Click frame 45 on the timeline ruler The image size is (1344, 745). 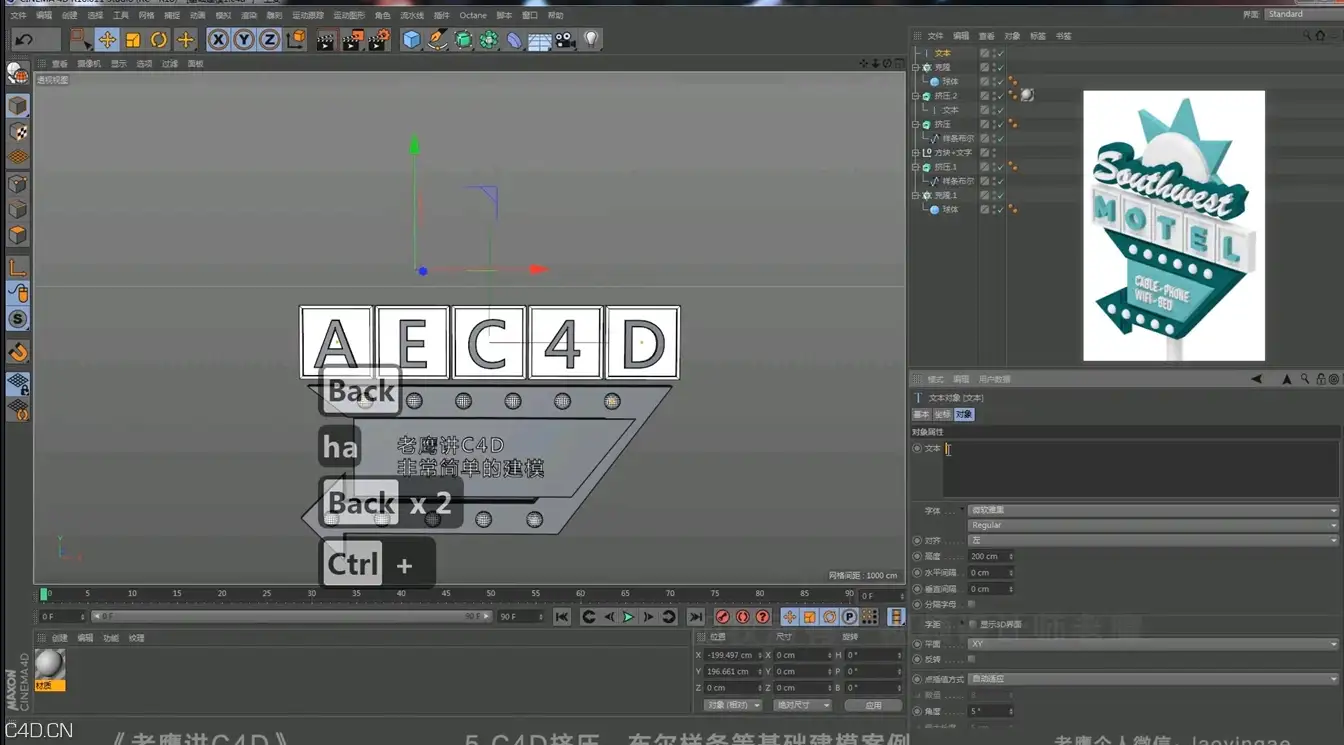446,594
